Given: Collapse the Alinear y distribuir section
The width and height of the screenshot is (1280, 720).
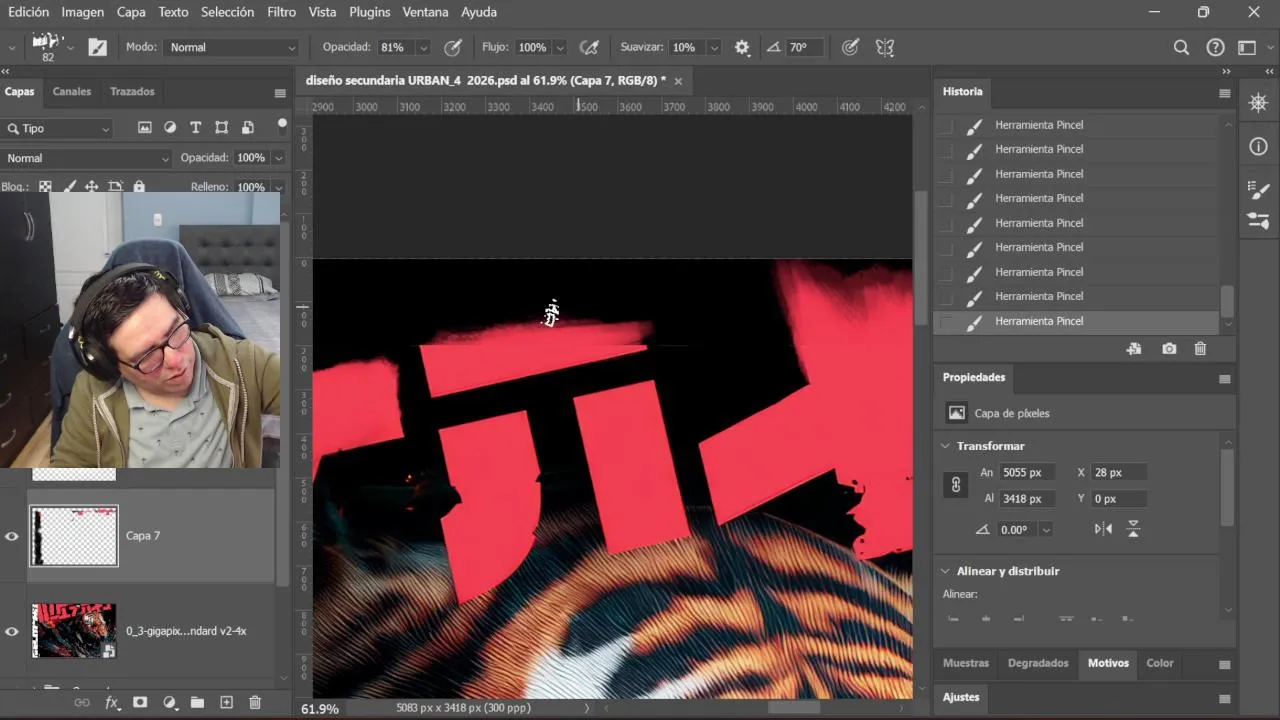Looking at the screenshot, I should coord(945,571).
